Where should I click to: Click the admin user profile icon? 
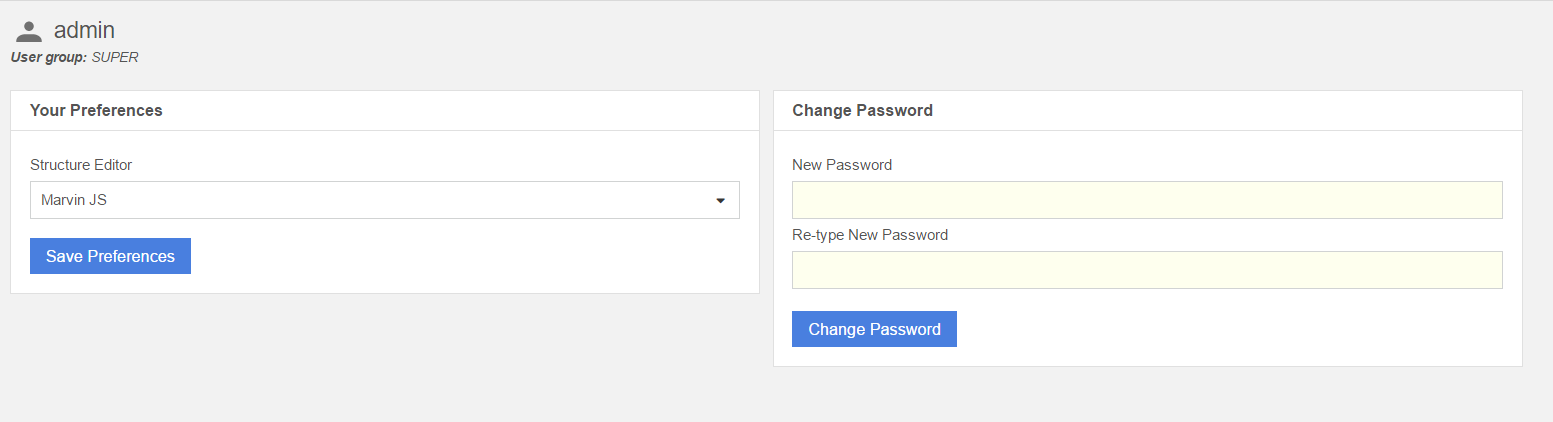(x=29, y=31)
